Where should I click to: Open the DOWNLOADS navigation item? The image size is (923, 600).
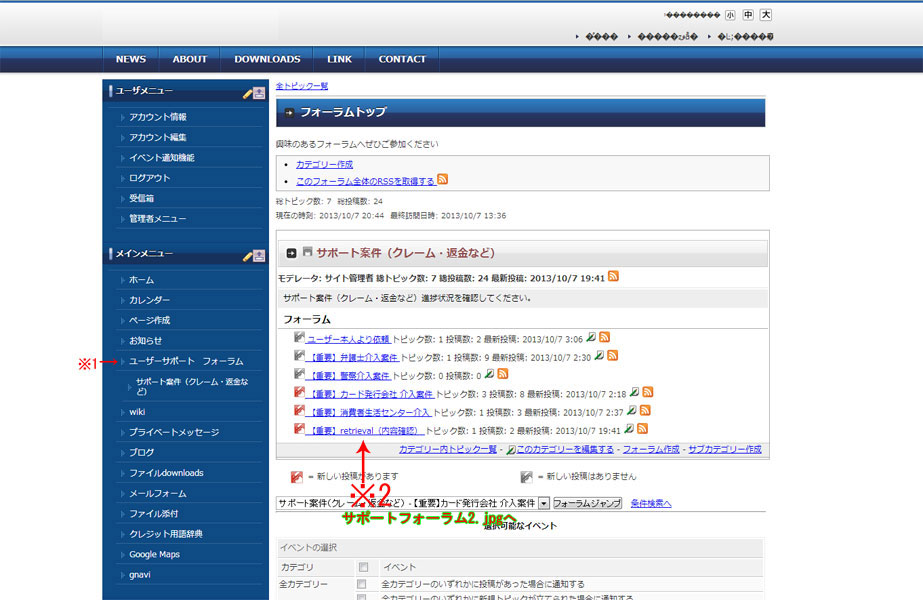[x=267, y=59]
